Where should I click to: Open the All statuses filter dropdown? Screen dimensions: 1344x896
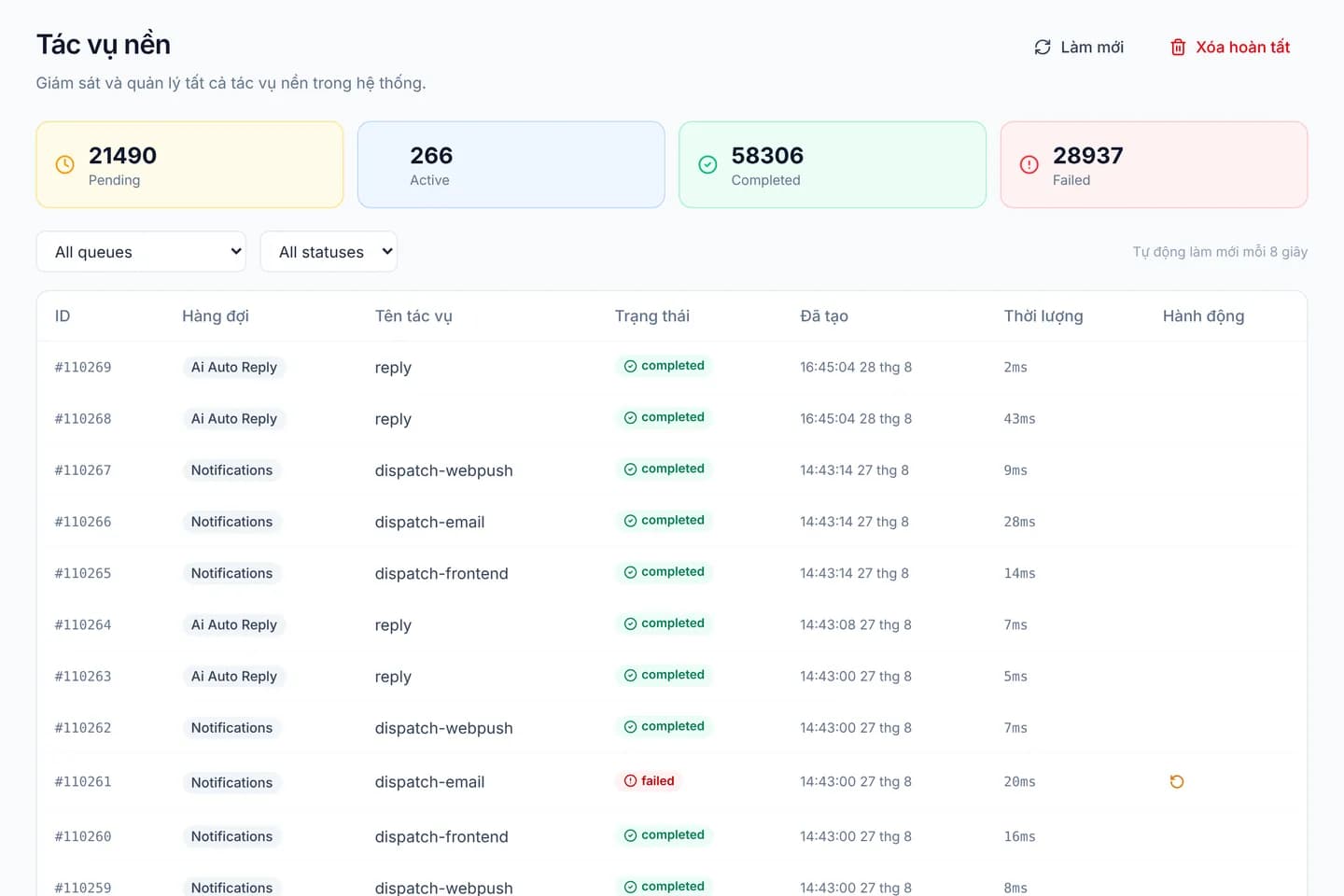coord(329,252)
